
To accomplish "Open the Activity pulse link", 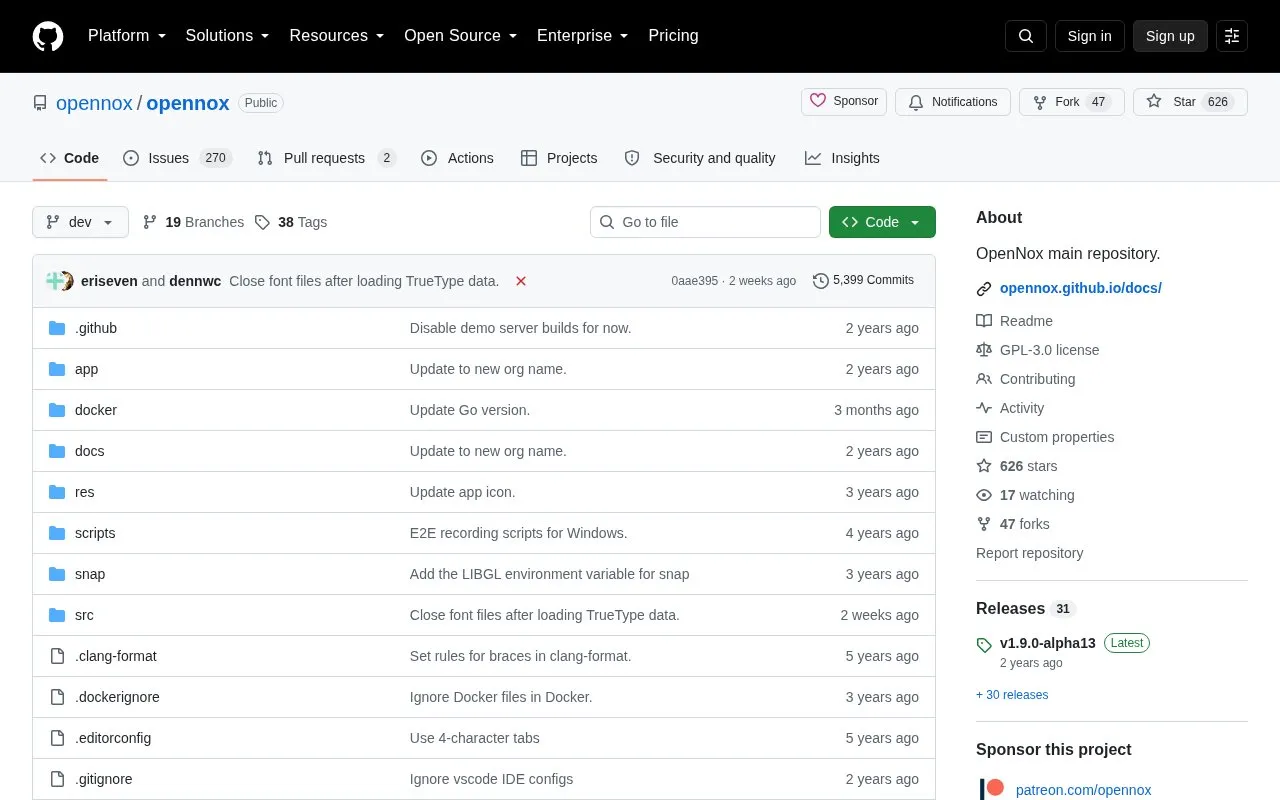I will pyautogui.click(x=1010, y=408).
